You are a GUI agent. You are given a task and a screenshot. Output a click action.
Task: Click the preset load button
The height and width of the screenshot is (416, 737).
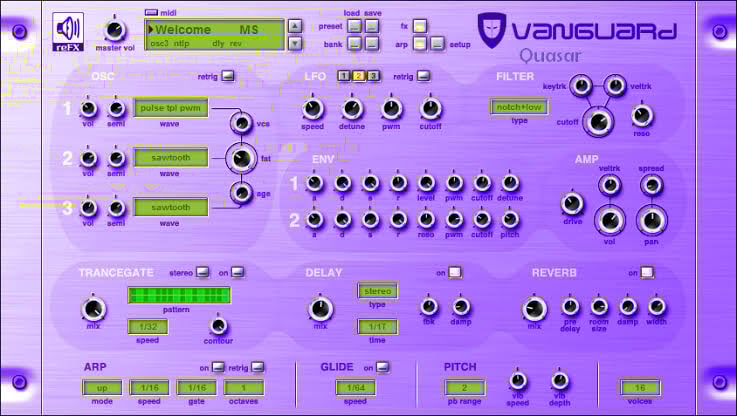tap(354, 26)
